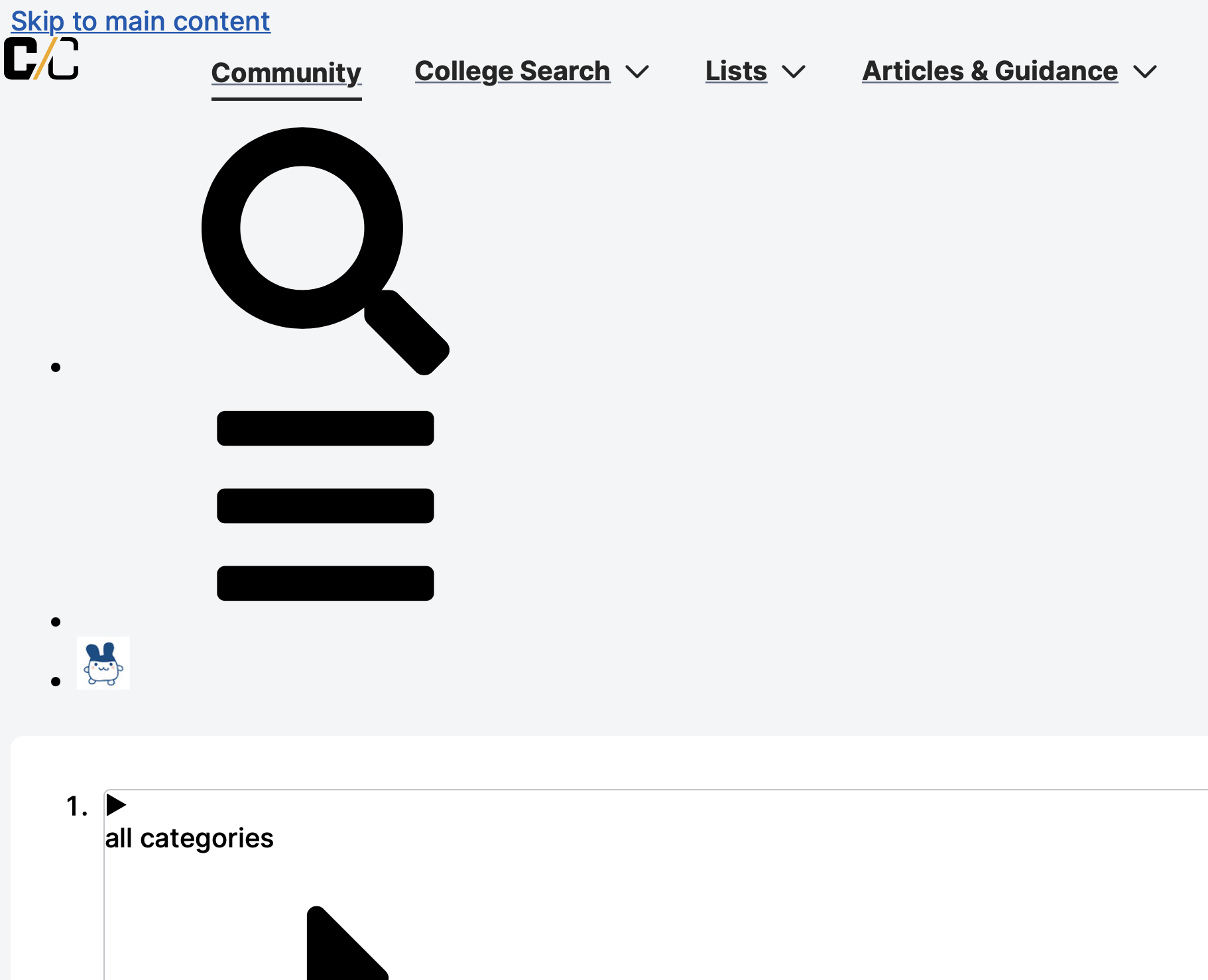Click the lens circle of the search icon
1208x980 pixels.
(x=302, y=228)
